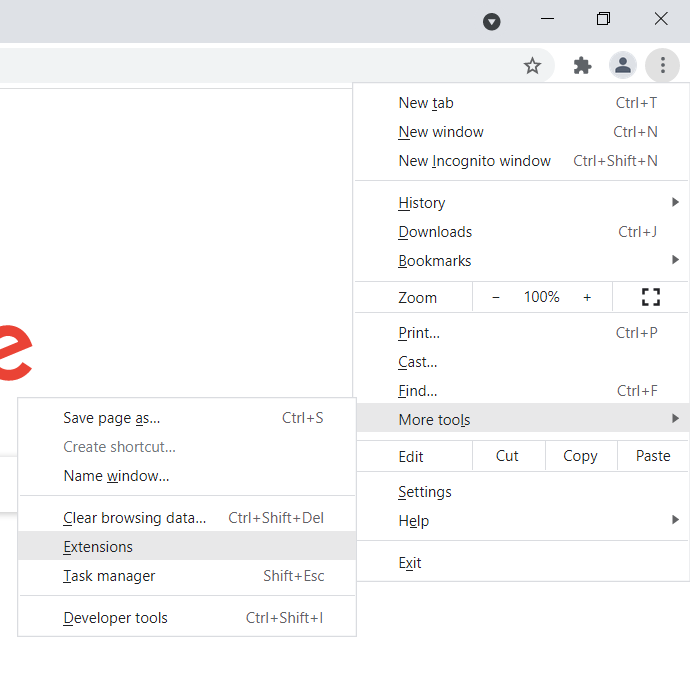The width and height of the screenshot is (690, 685).
Task: Click the profile avatar icon
Action: 623,66
